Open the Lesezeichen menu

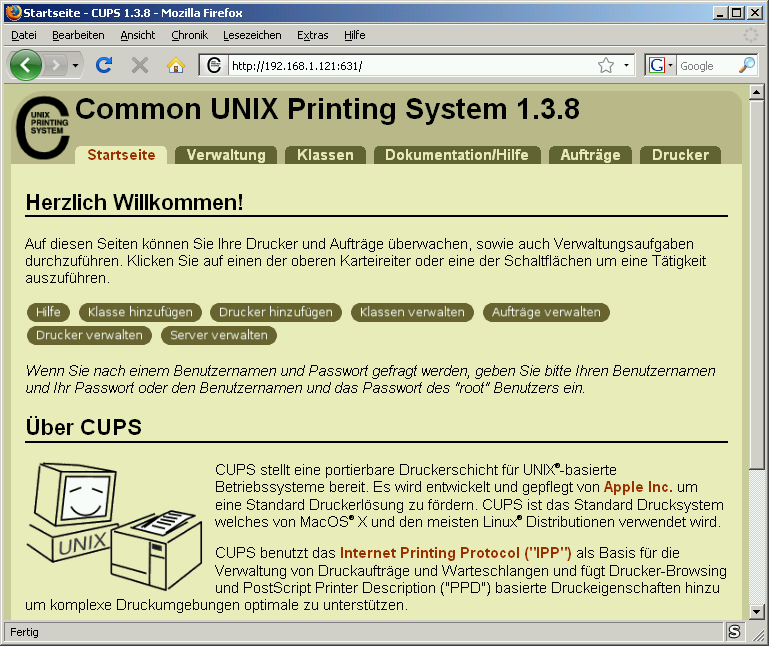click(x=252, y=35)
